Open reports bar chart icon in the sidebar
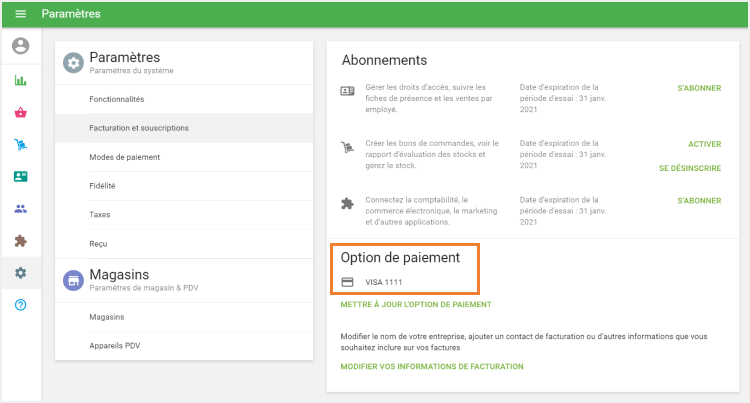 coord(21,80)
